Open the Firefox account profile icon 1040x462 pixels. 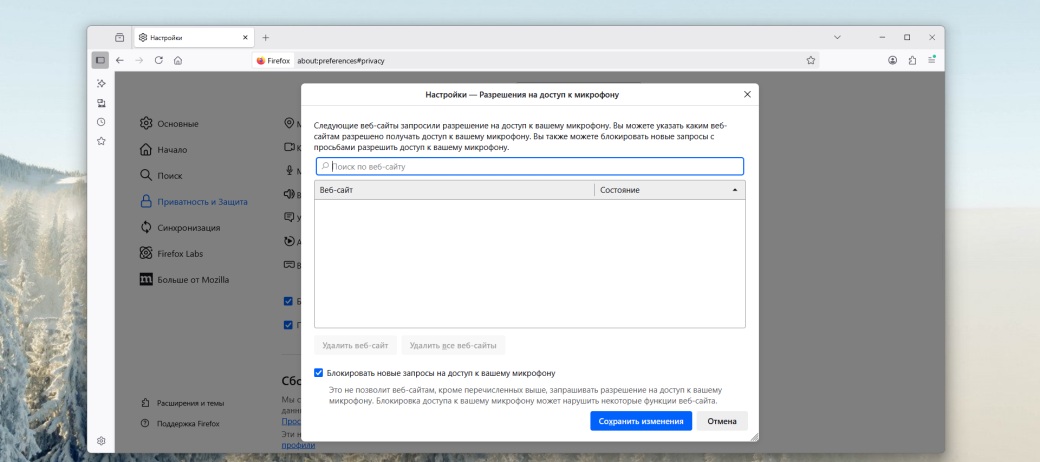[x=892, y=60]
